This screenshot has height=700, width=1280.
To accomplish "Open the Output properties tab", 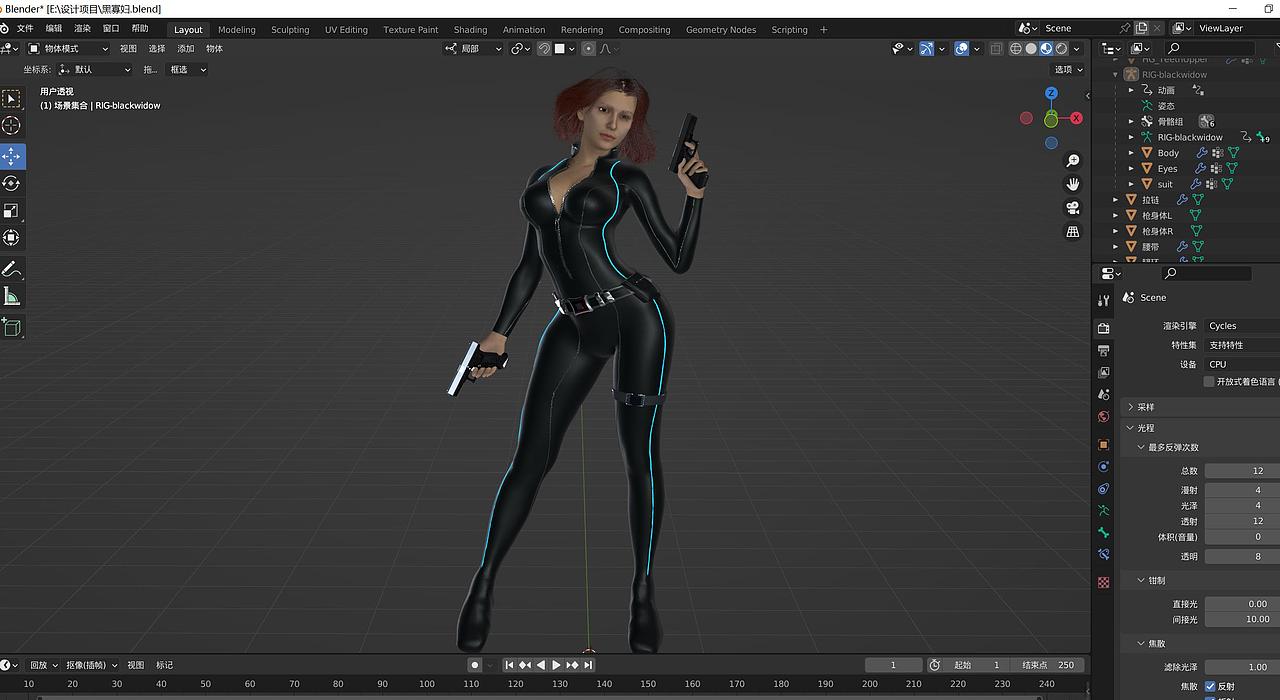I will click(x=1103, y=351).
